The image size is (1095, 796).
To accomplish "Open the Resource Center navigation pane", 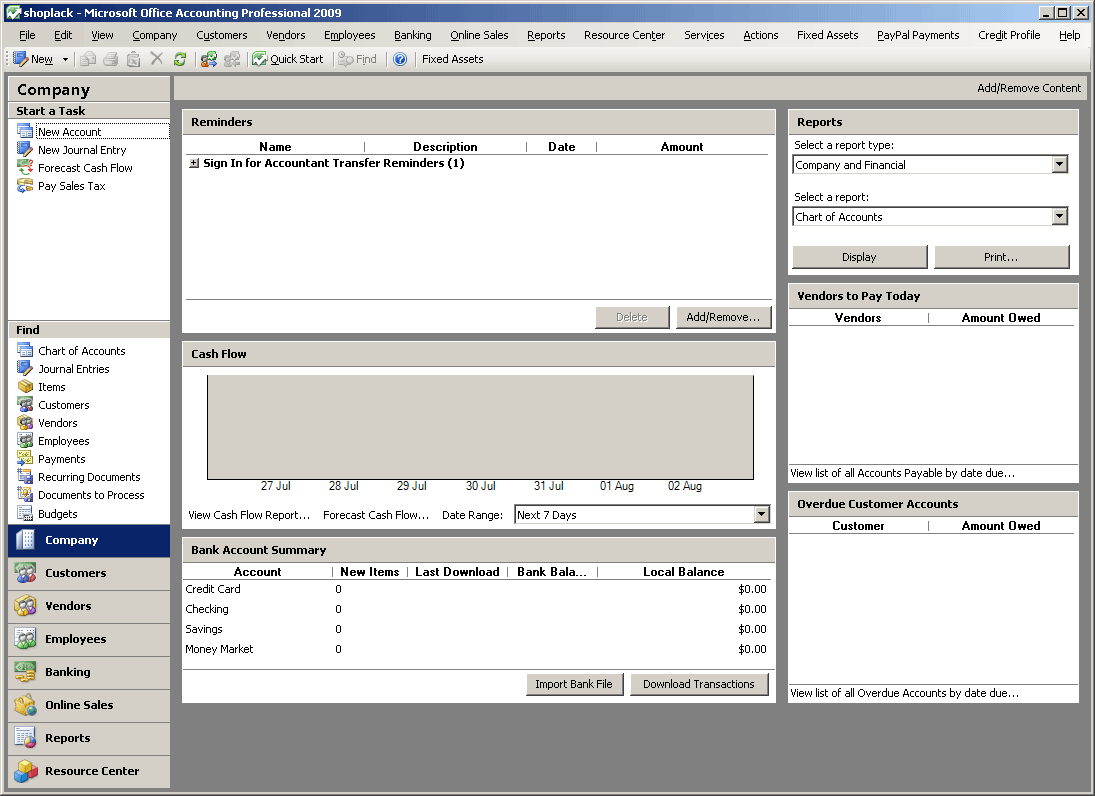I will (89, 771).
